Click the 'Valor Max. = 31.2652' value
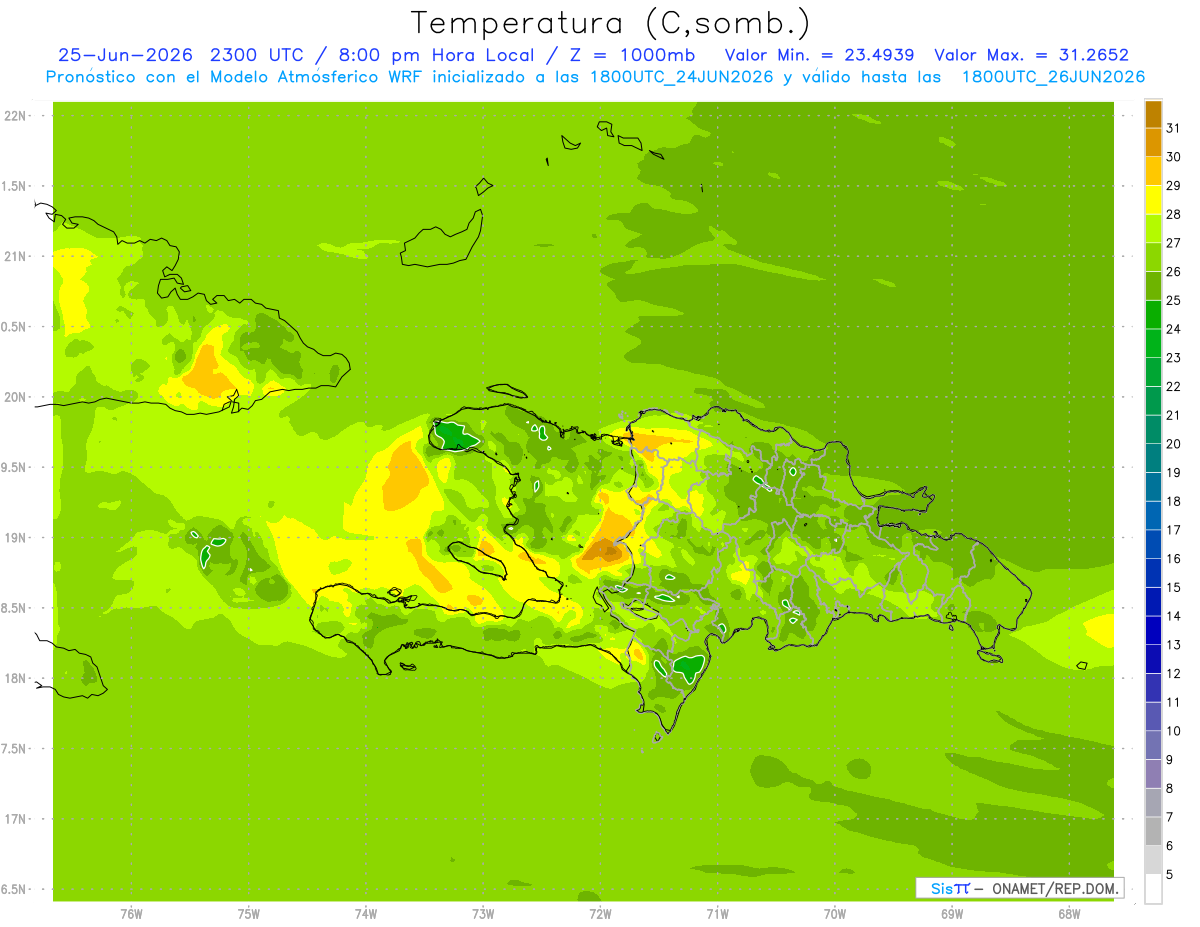Image resolution: width=1200 pixels, height=927 pixels. tap(1032, 55)
